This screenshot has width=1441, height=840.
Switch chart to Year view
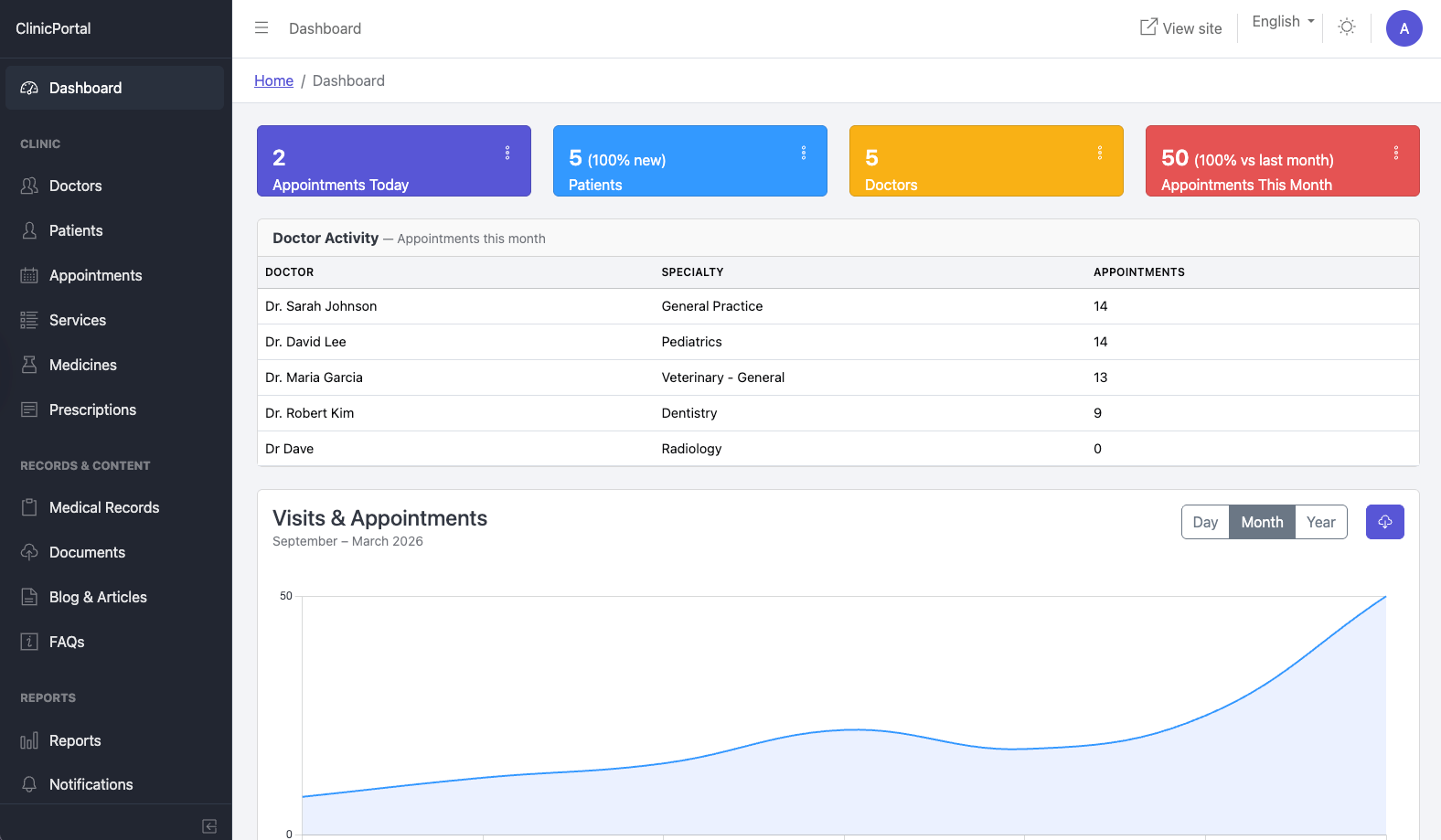click(x=1320, y=522)
